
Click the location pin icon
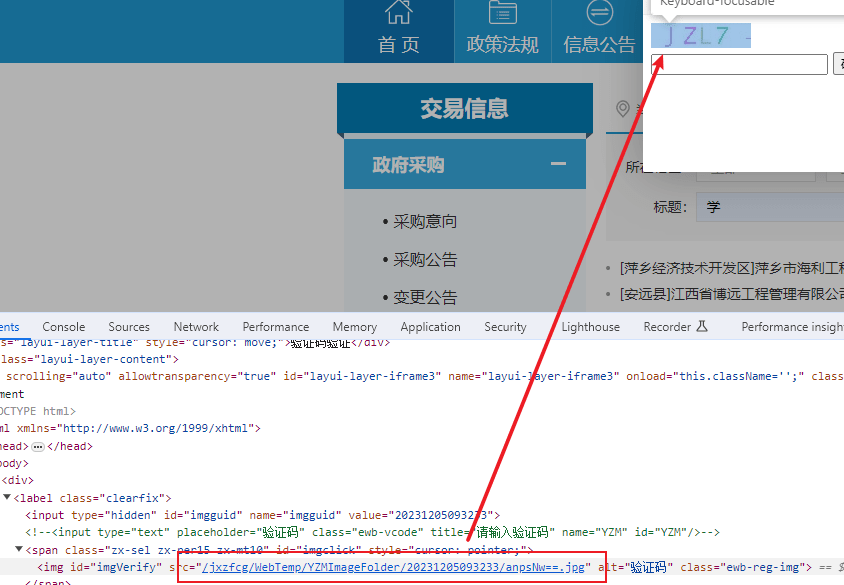pos(623,108)
